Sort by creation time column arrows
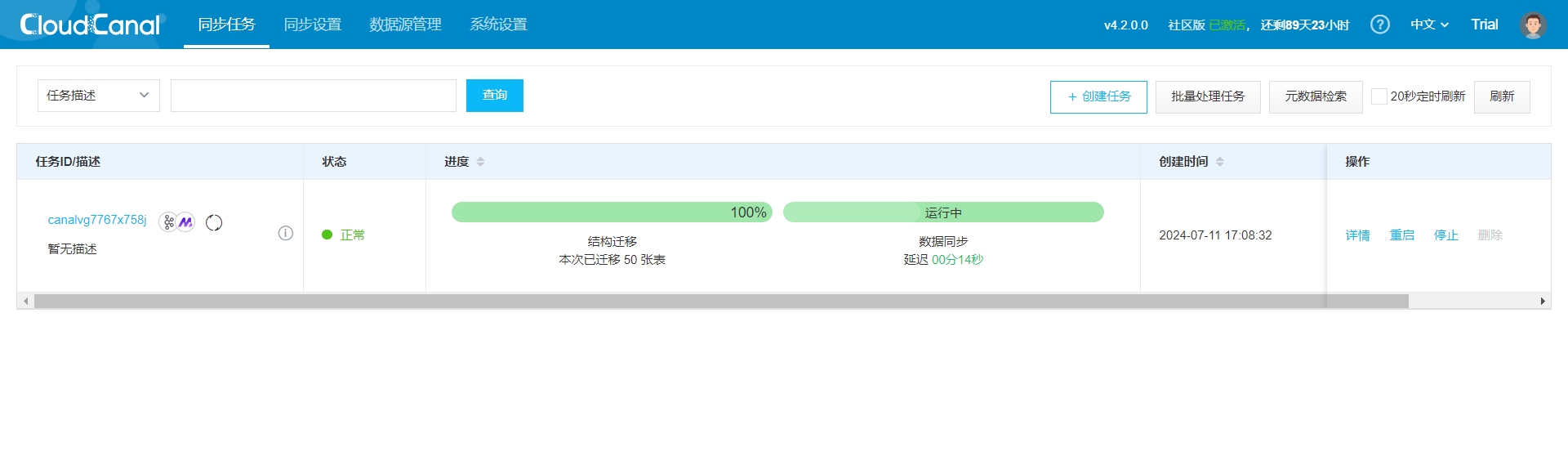1568x474 pixels. pyautogui.click(x=1219, y=162)
